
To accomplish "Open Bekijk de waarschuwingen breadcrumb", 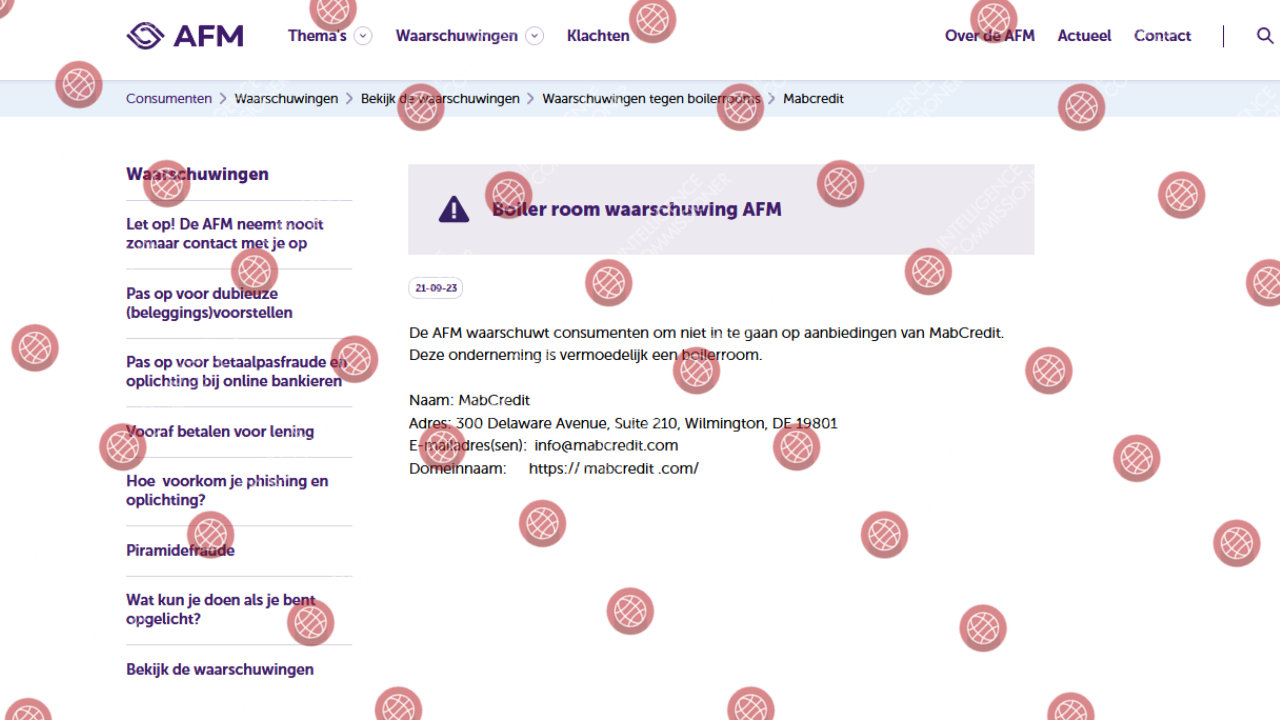I will click(x=440, y=99).
